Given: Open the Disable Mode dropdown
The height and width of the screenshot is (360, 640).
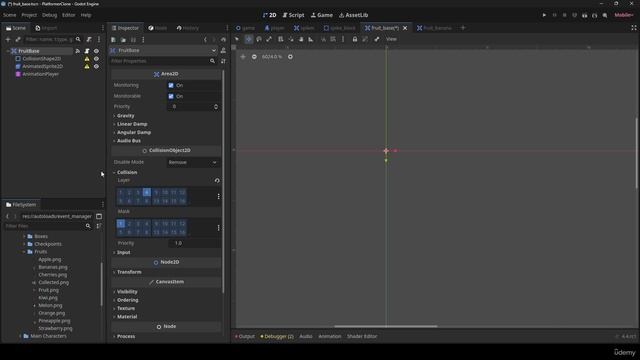Looking at the screenshot, I should point(193,162).
